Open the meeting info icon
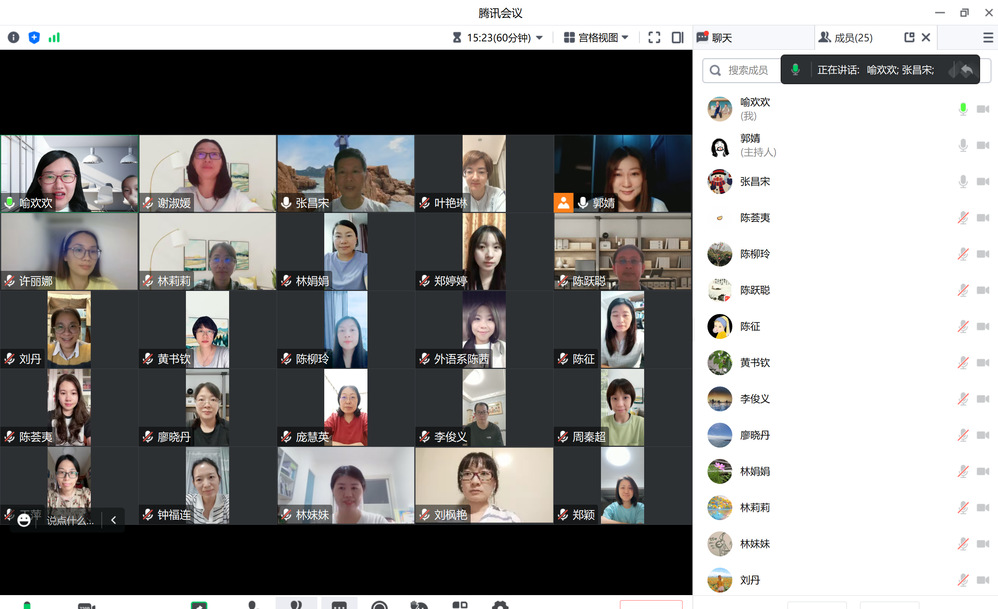 coord(13,38)
